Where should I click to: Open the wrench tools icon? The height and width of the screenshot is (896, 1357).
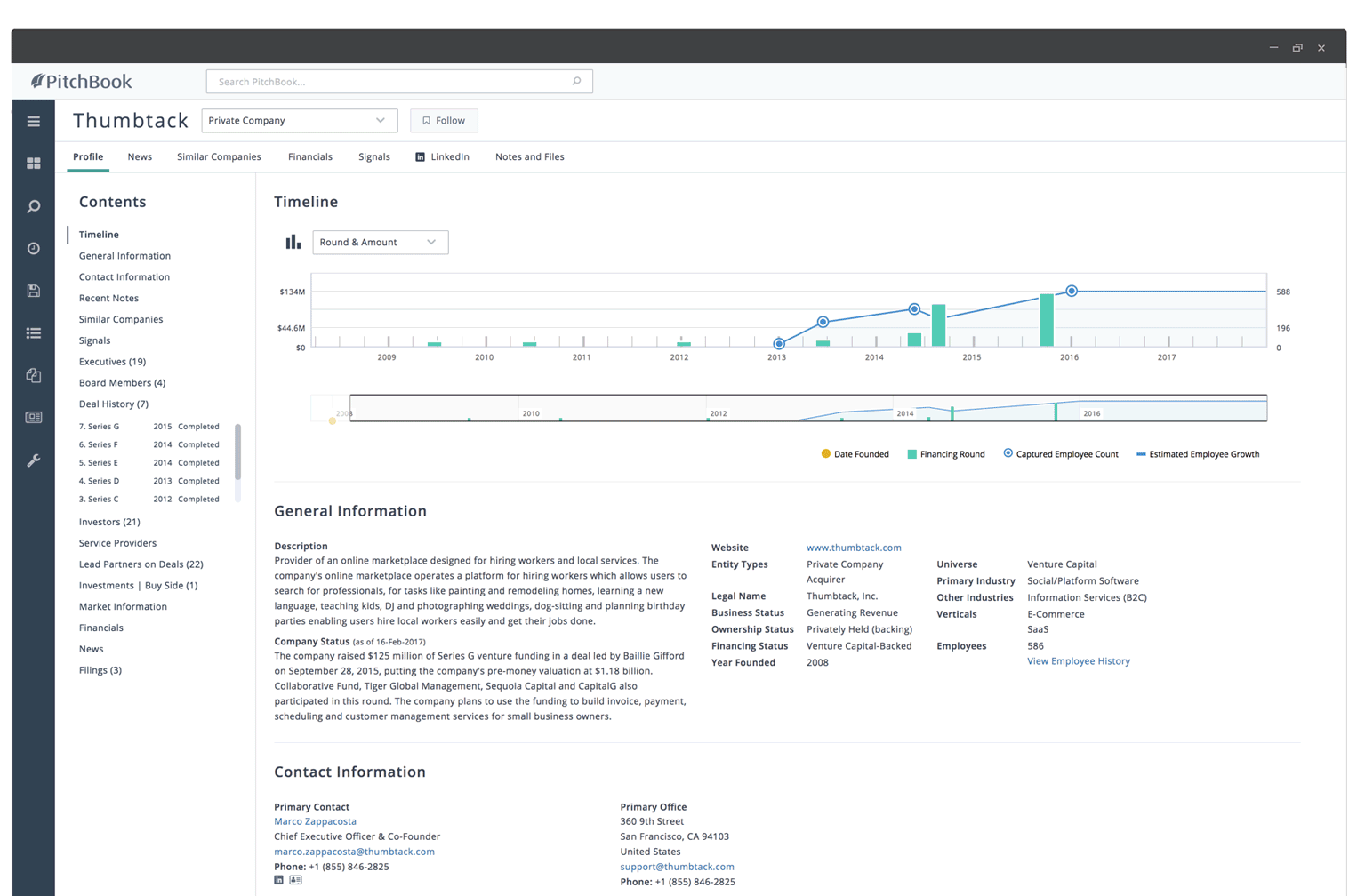coord(34,460)
